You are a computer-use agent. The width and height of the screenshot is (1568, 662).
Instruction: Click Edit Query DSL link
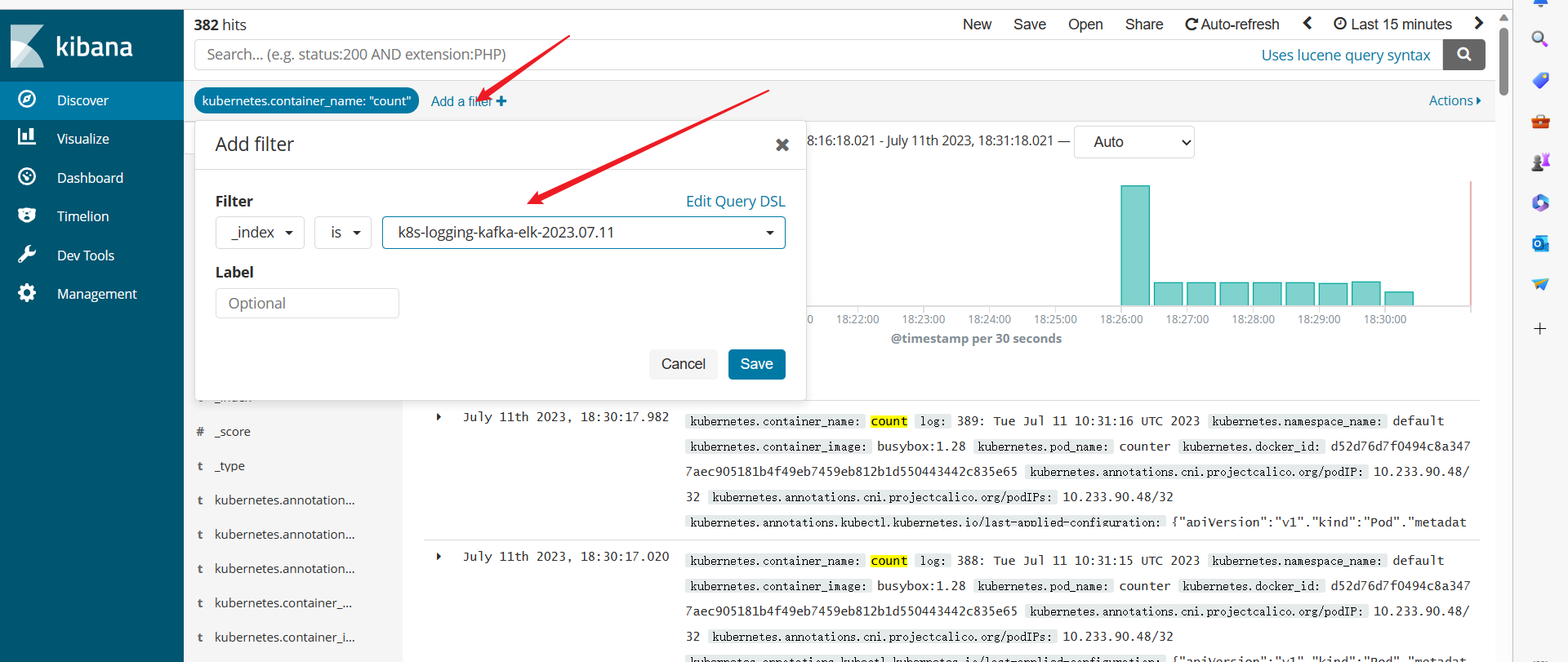coord(735,201)
